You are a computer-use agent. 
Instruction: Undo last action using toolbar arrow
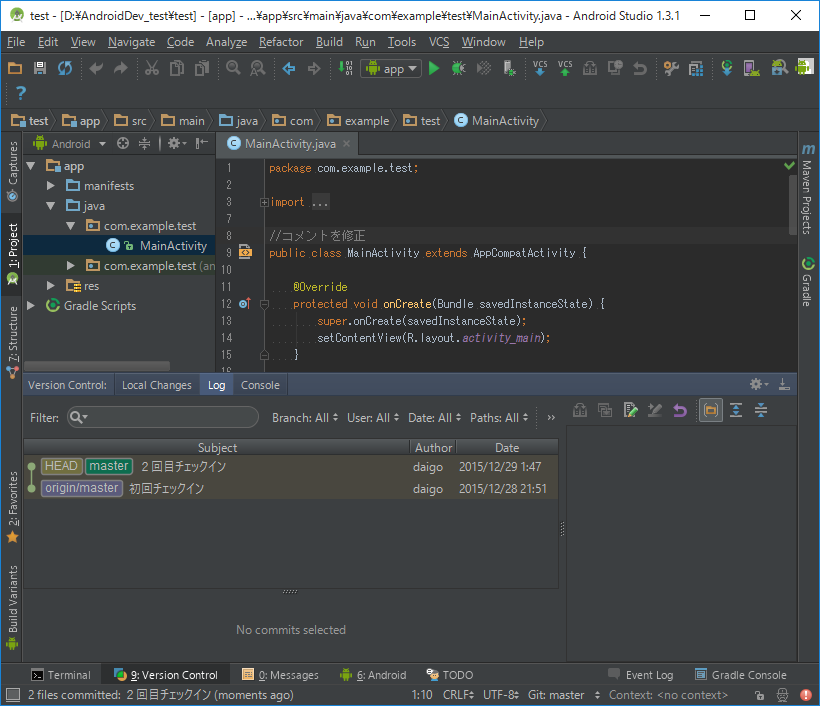96,68
